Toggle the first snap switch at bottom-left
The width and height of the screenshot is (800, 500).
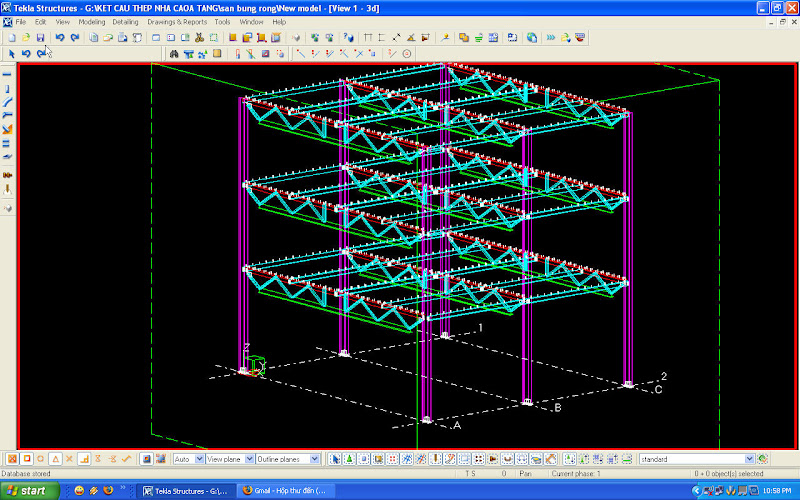[11, 459]
